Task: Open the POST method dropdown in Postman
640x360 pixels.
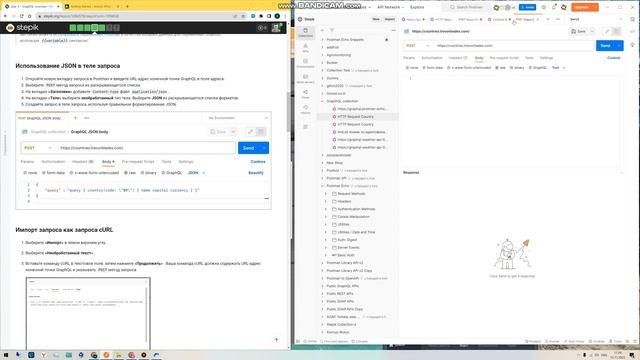Action: point(418,46)
